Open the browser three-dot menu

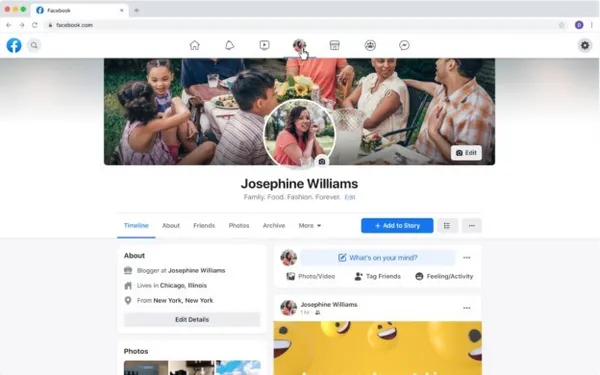[592, 25]
